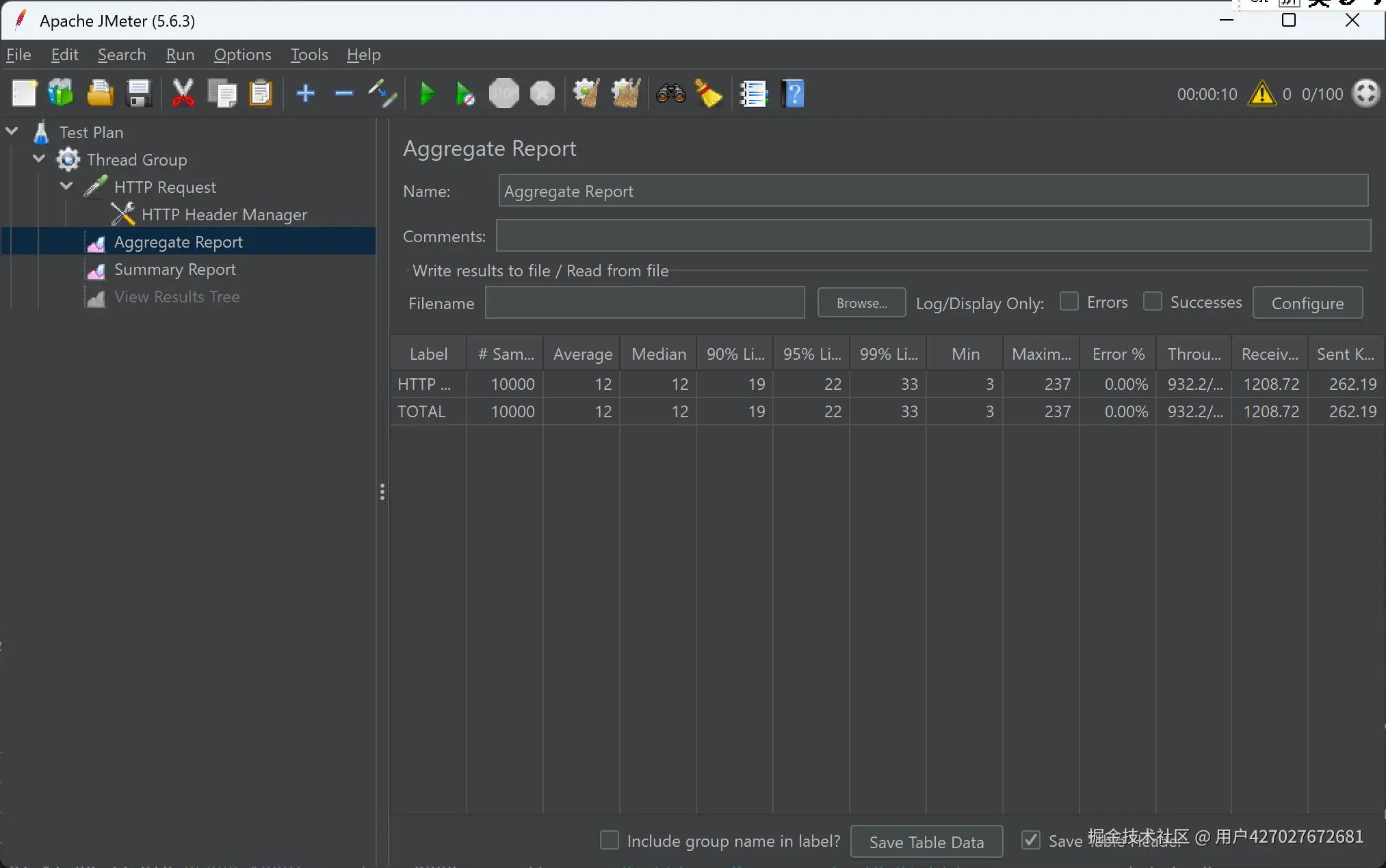Click Start no pauses icon

pyautogui.click(x=465, y=94)
